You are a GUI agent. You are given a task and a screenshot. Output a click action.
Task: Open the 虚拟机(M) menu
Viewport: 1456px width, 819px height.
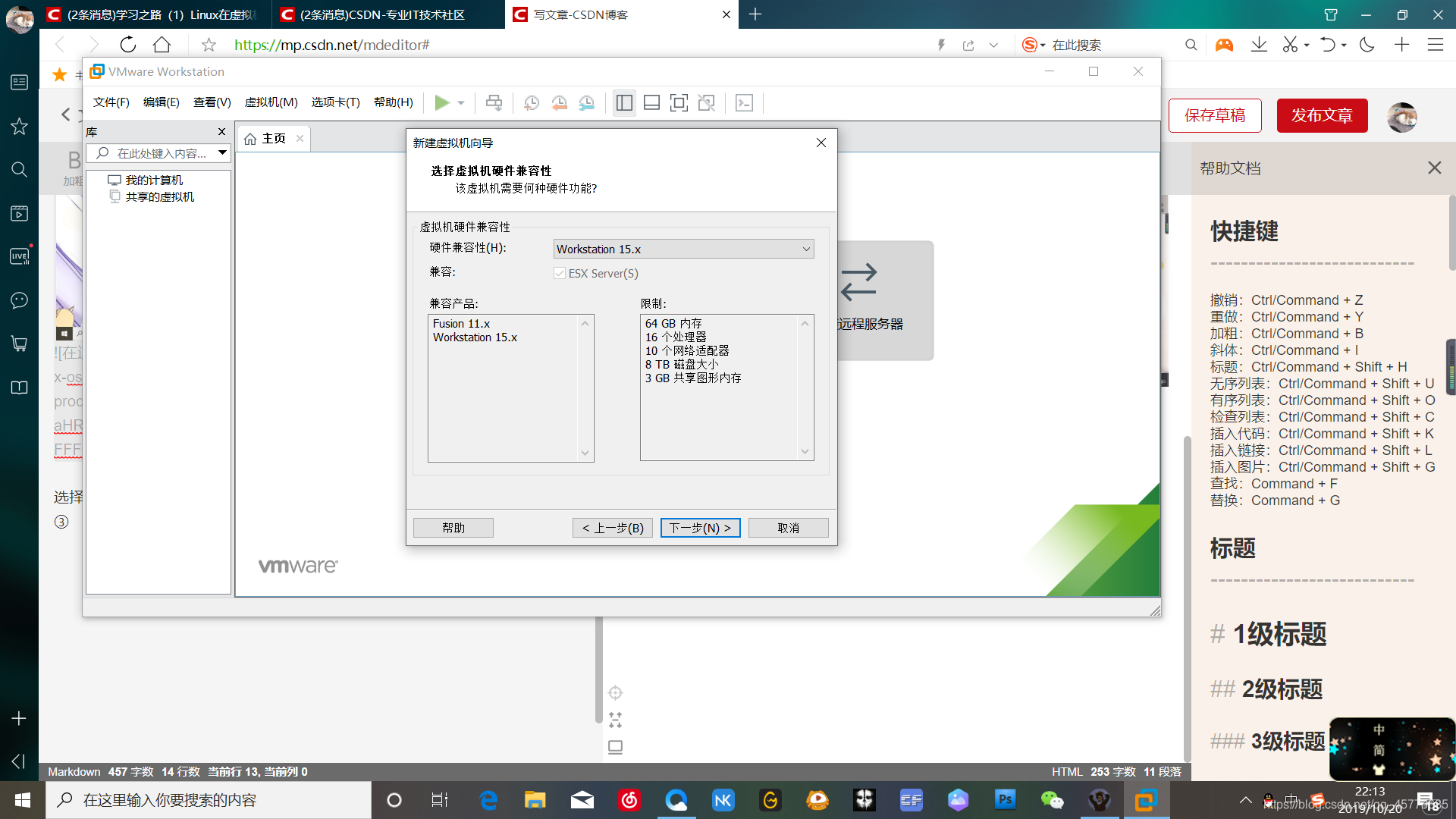click(x=270, y=102)
